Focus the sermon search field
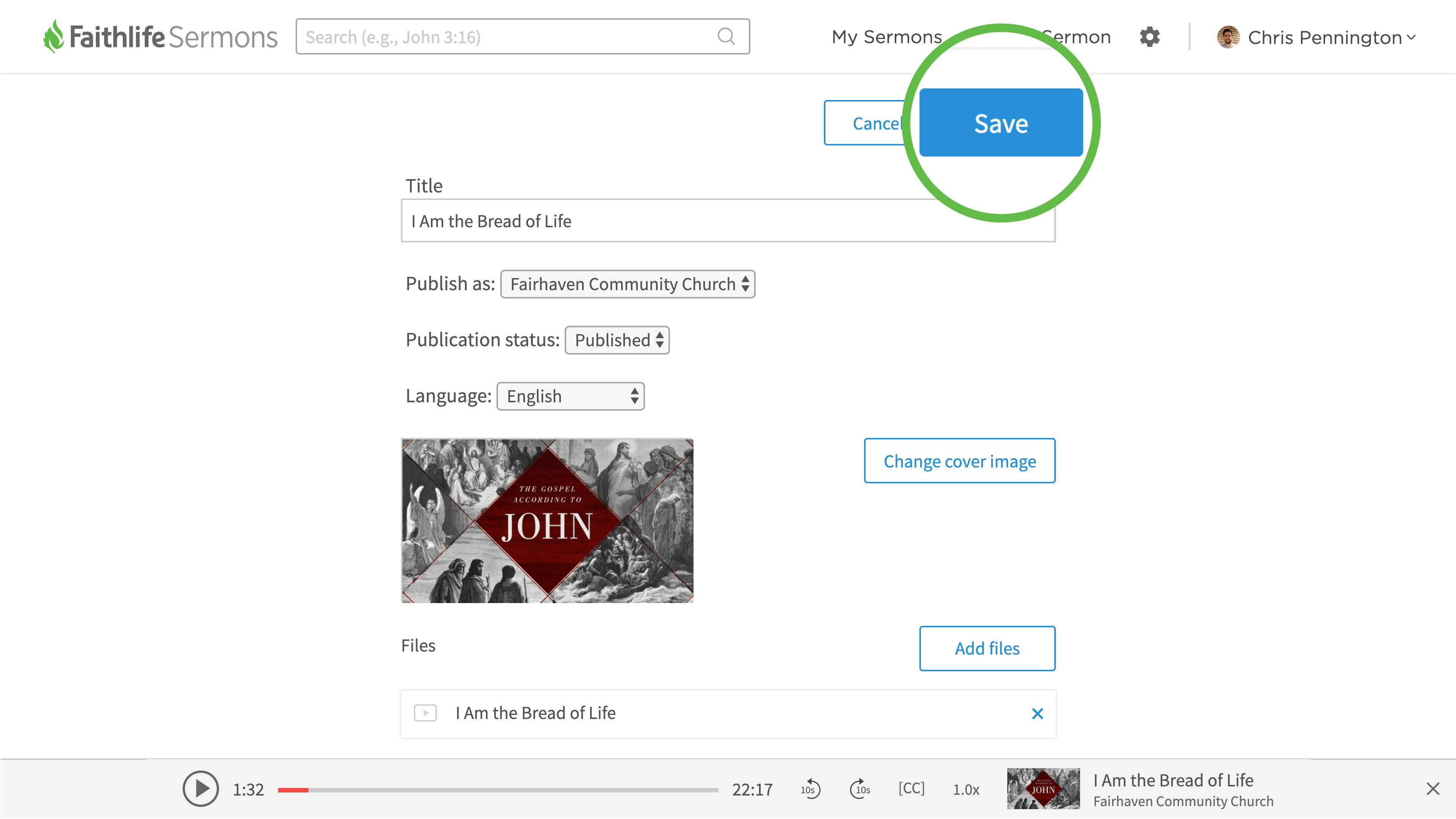 coord(522,37)
